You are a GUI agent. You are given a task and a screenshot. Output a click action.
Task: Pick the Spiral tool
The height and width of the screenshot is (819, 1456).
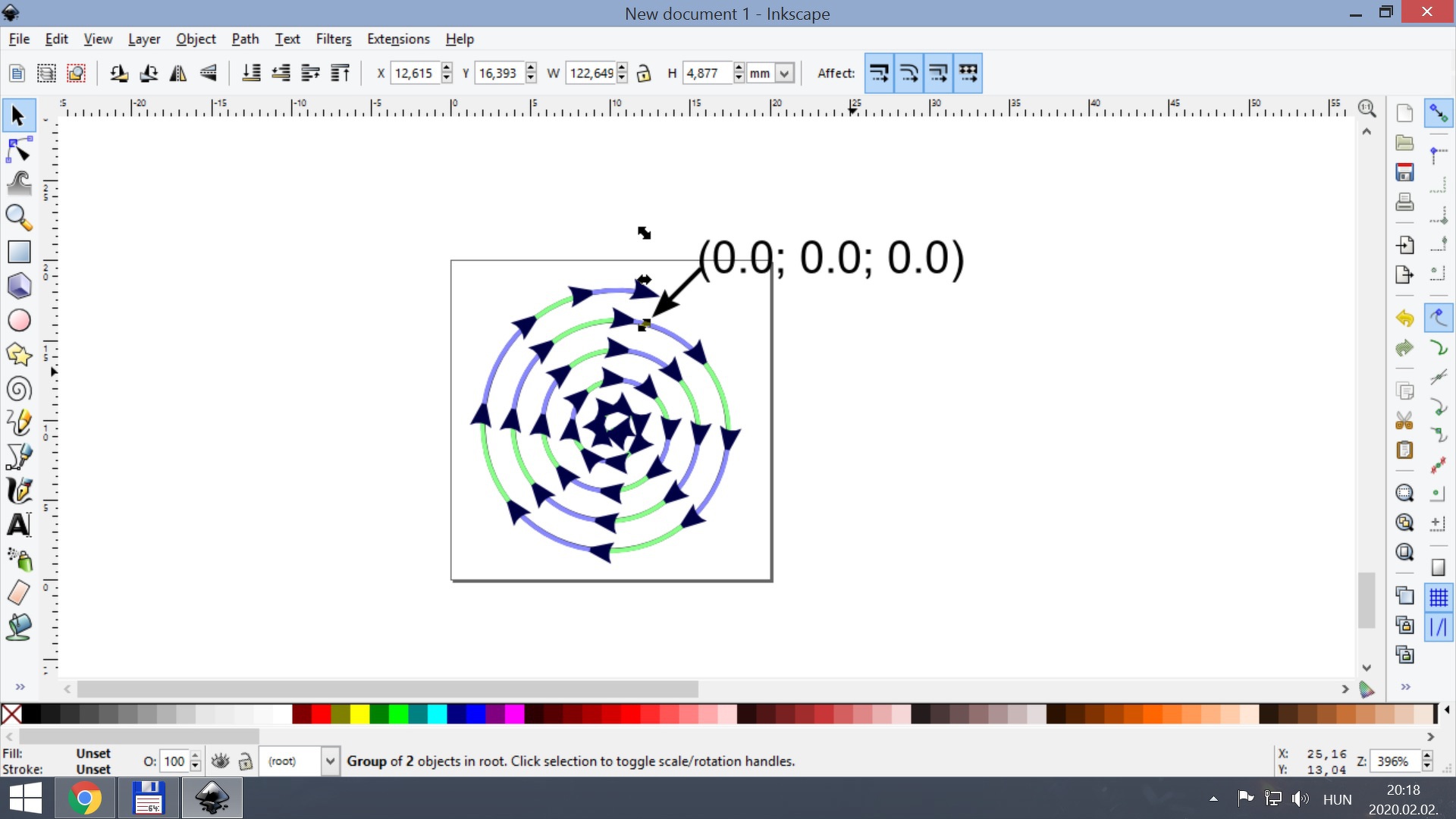(19, 389)
